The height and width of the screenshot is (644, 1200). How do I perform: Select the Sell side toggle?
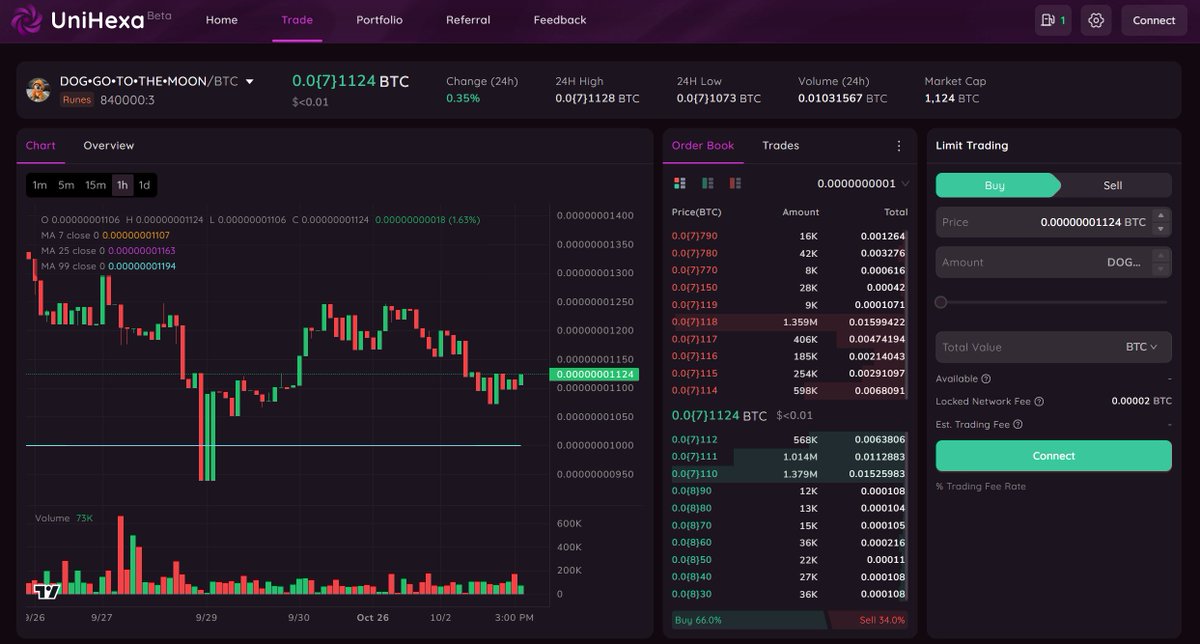click(x=1113, y=185)
